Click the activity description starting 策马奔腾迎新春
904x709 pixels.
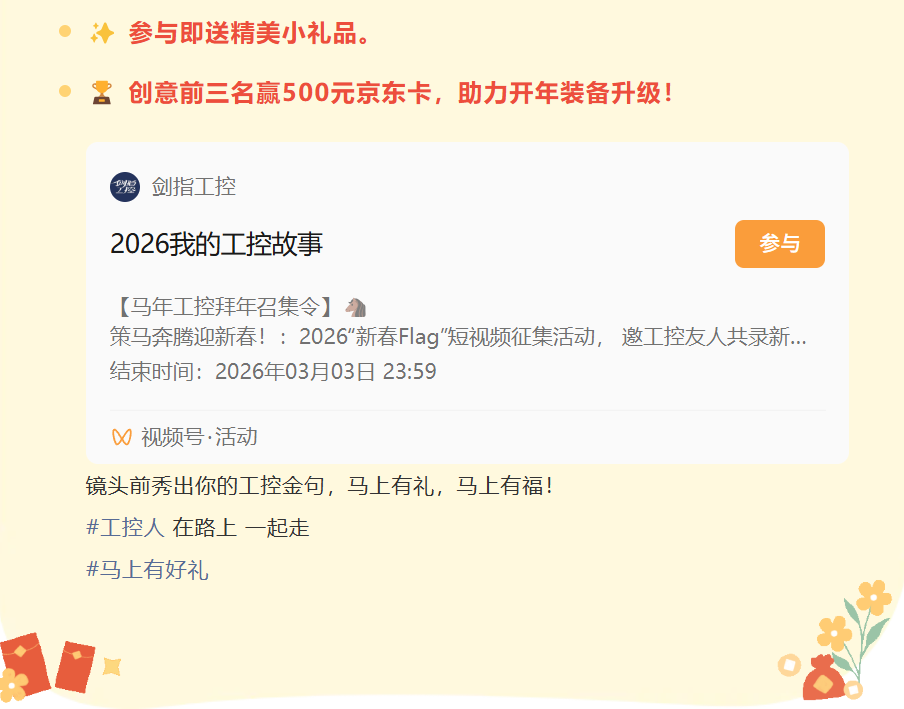point(458,337)
